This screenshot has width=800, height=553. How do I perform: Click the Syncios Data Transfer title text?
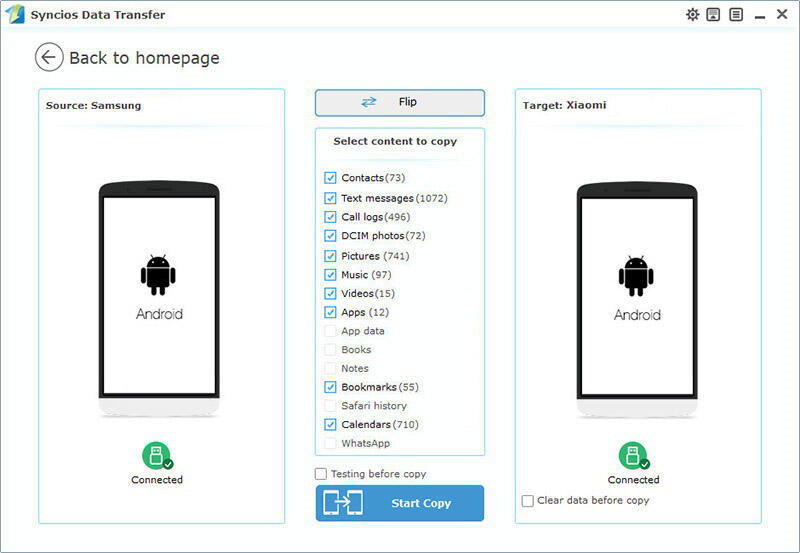click(x=98, y=15)
